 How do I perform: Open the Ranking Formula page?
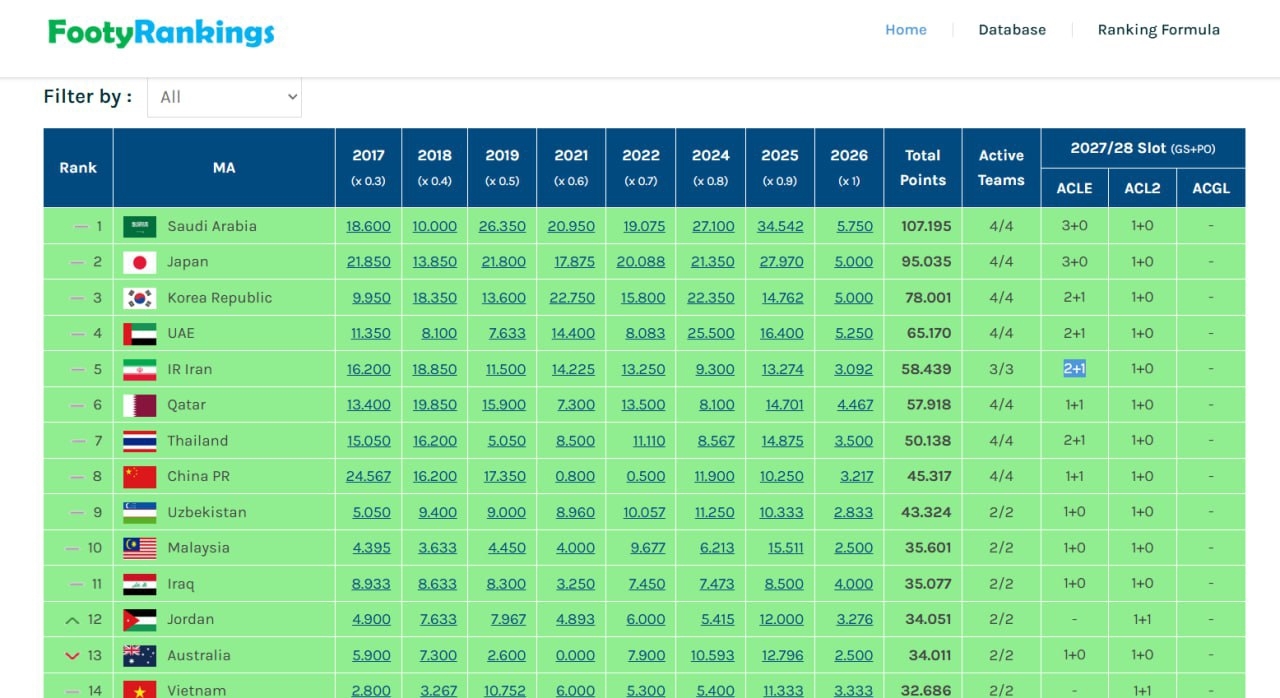pos(1158,30)
